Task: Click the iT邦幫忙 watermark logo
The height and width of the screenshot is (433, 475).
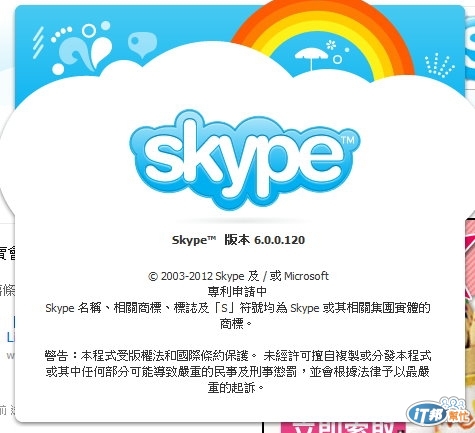Action: tap(439, 413)
